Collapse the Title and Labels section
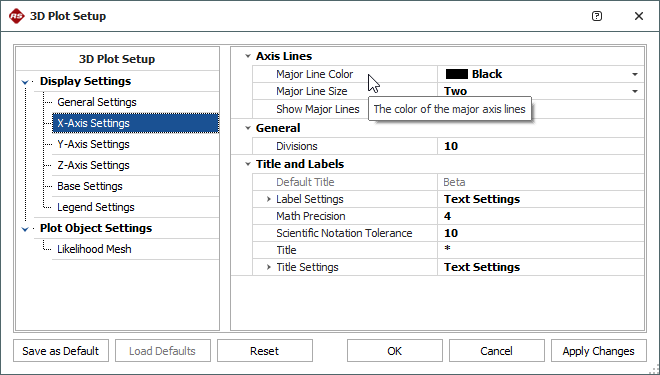 pyautogui.click(x=248, y=164)
